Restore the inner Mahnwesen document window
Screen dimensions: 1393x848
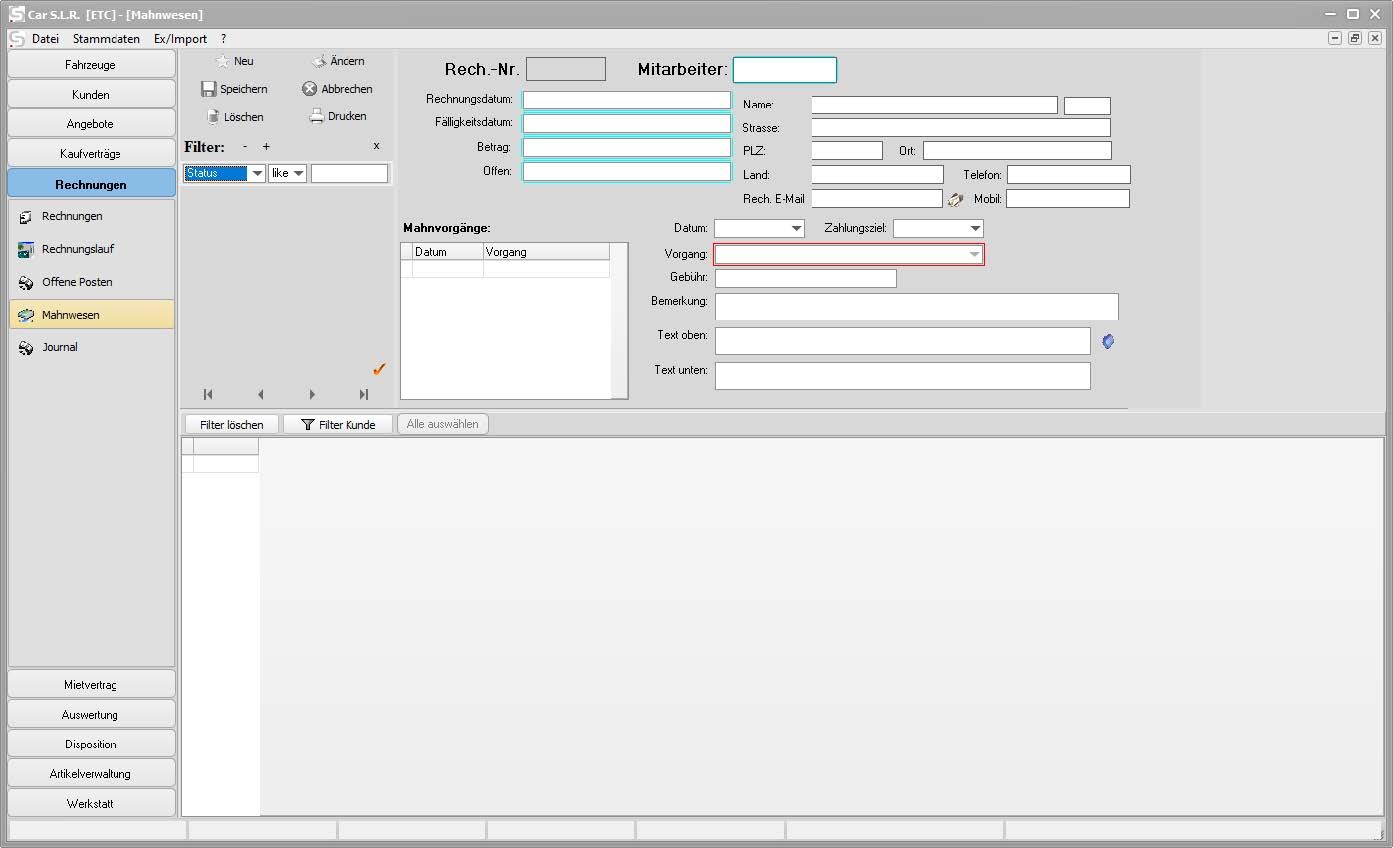pyautogui.click(x=1355, y=38)
